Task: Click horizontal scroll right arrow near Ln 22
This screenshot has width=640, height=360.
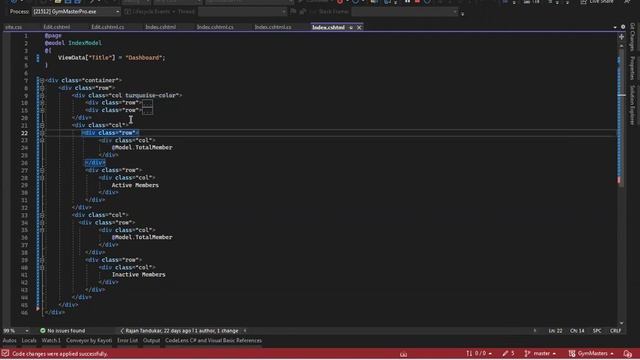Action: pos(535,331)
